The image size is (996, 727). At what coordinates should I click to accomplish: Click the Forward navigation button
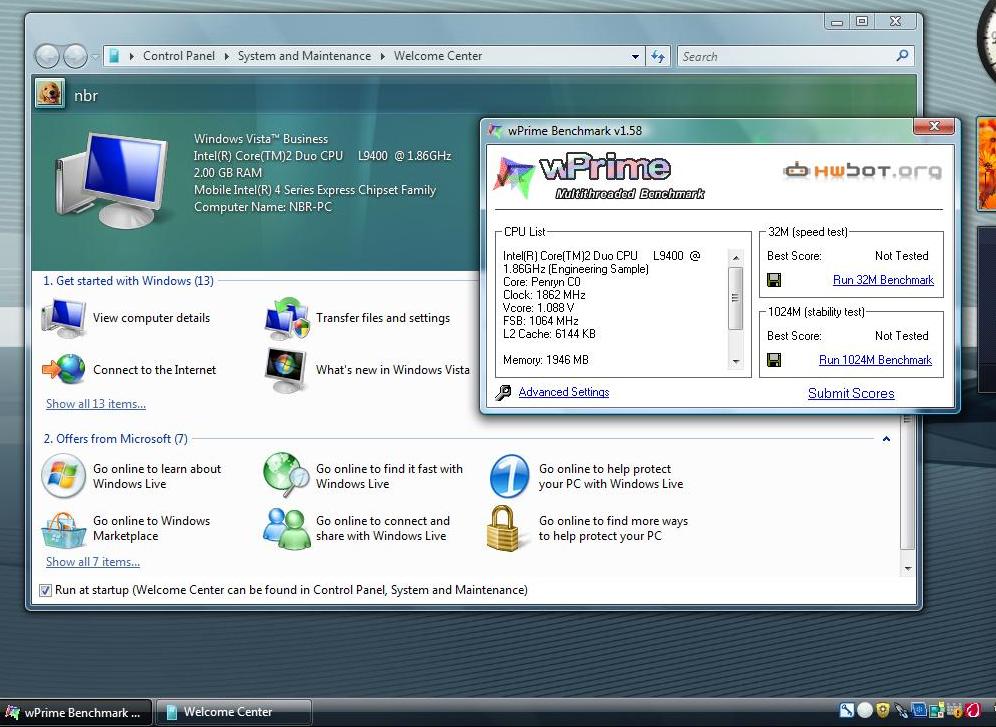pyautogui.click(x=76, y=56)
